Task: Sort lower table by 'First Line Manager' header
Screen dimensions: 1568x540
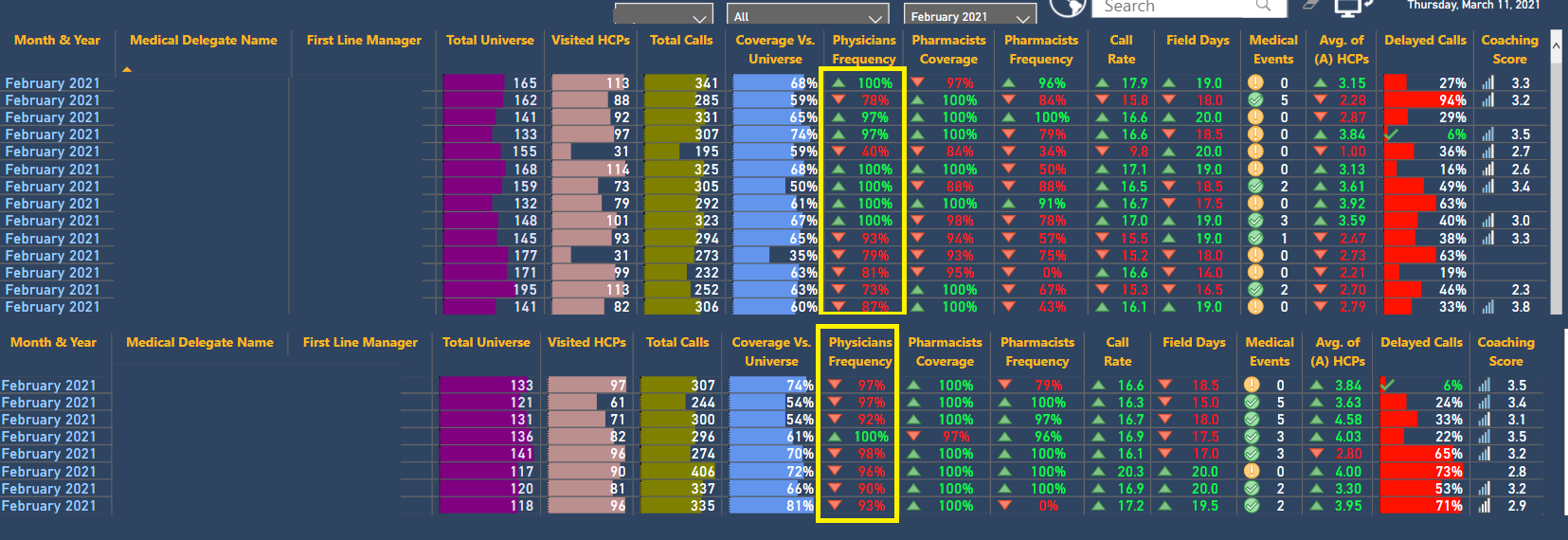Action: pos(360,343)
